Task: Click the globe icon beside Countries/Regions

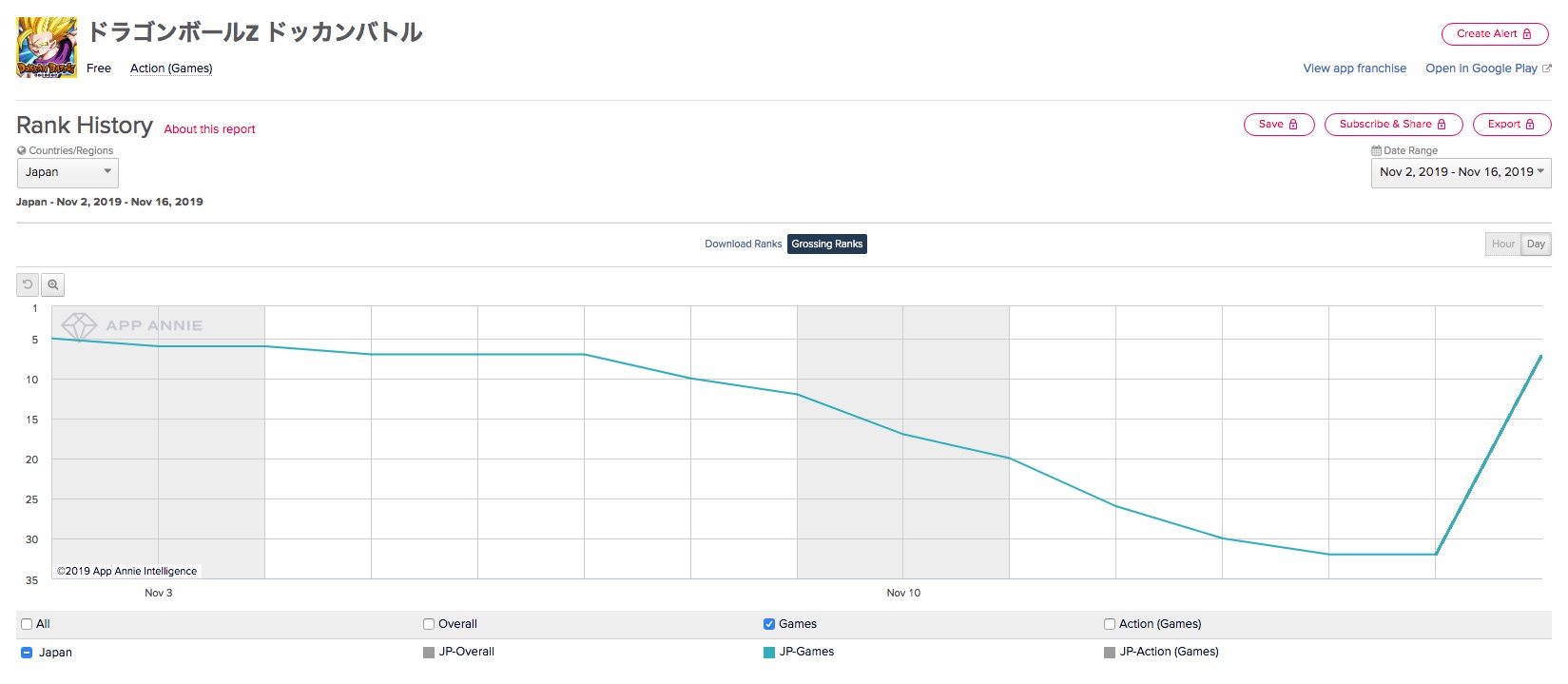Action: 21,150
